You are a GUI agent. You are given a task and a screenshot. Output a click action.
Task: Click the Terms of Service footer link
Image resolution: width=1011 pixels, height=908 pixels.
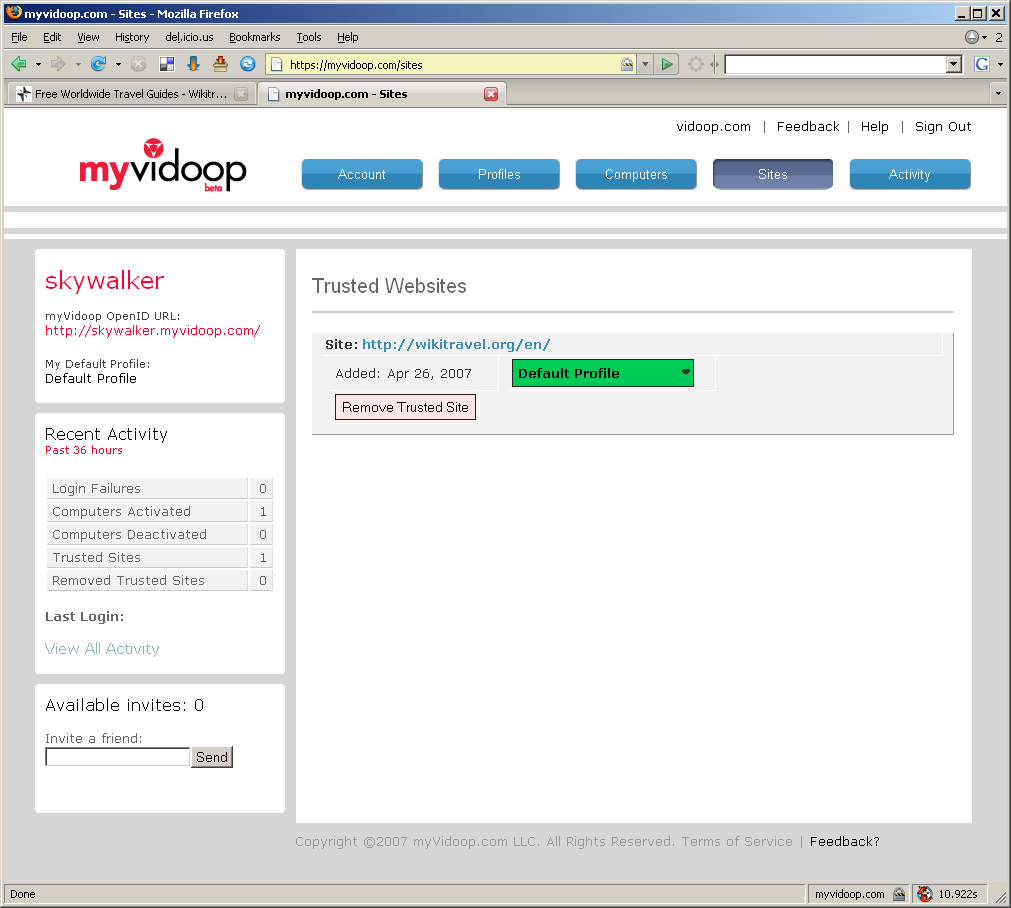click(737, 842)
